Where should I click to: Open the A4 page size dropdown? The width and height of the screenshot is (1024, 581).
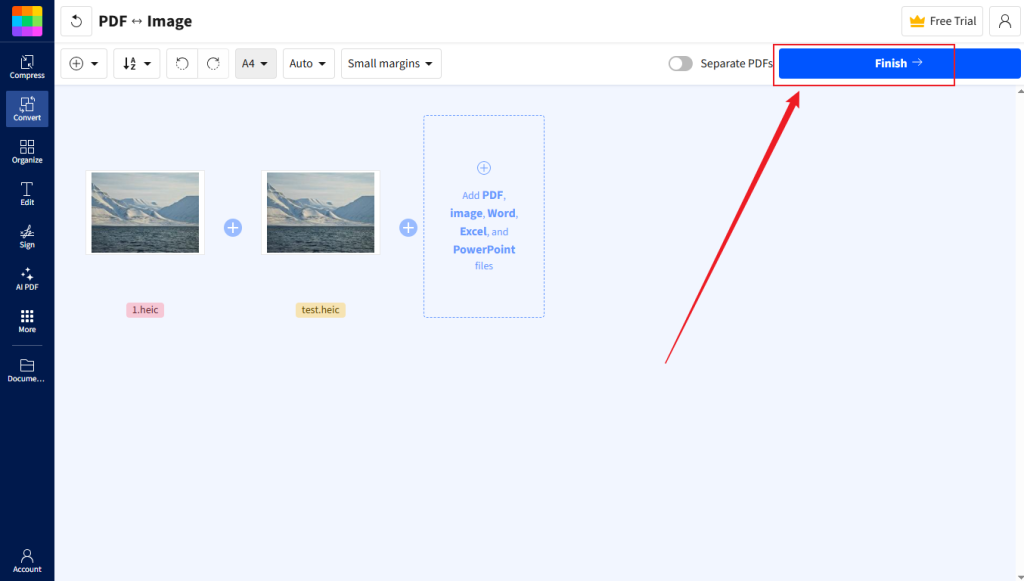tap(256, 62)
